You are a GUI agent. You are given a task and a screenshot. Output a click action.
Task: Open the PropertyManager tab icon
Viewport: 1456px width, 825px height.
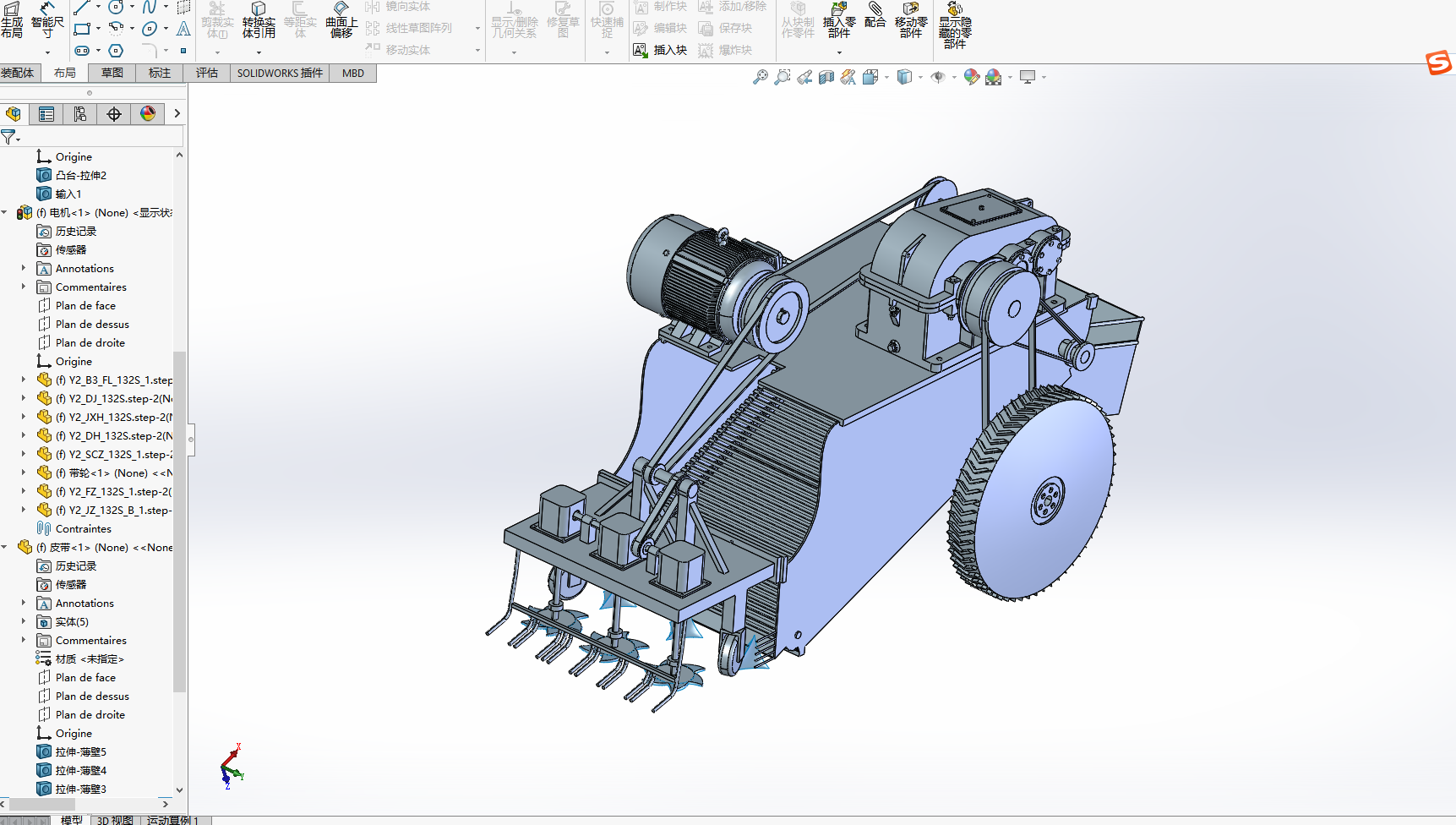pyautogui.click(x=46, y=114)
